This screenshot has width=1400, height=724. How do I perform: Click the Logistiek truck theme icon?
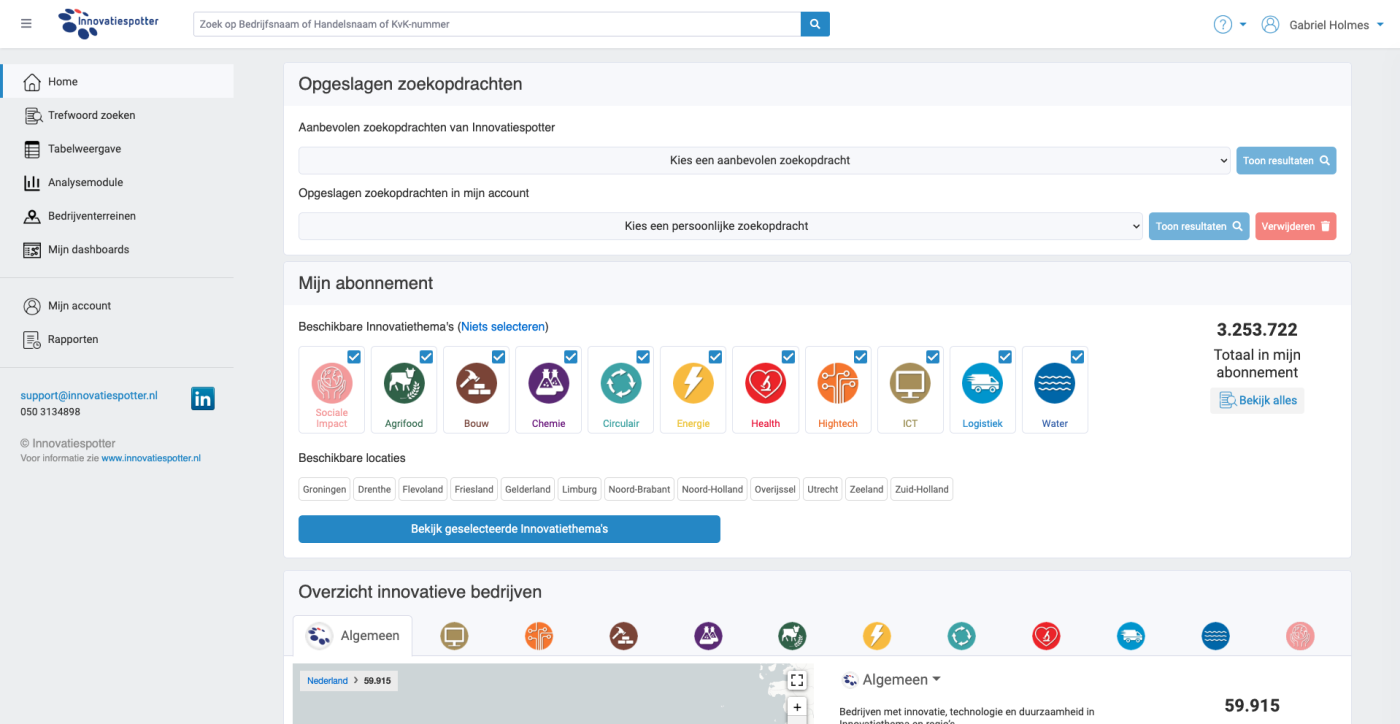[982, 384]
